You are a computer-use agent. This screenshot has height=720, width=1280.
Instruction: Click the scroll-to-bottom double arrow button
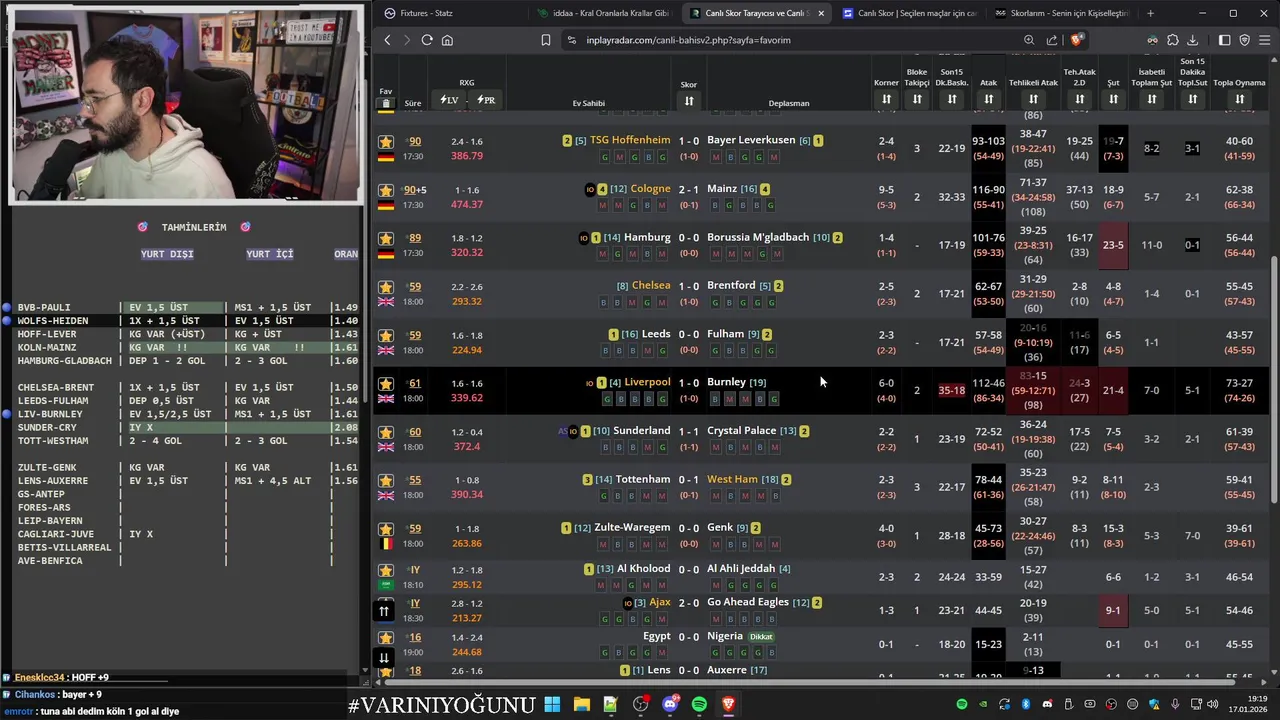(x=384, y=658)
